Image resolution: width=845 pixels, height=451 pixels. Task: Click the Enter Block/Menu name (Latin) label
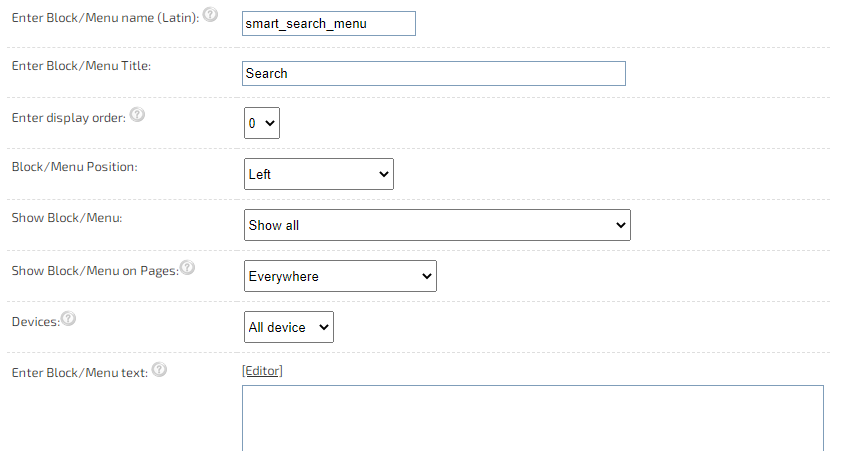(x=106, y=18)
